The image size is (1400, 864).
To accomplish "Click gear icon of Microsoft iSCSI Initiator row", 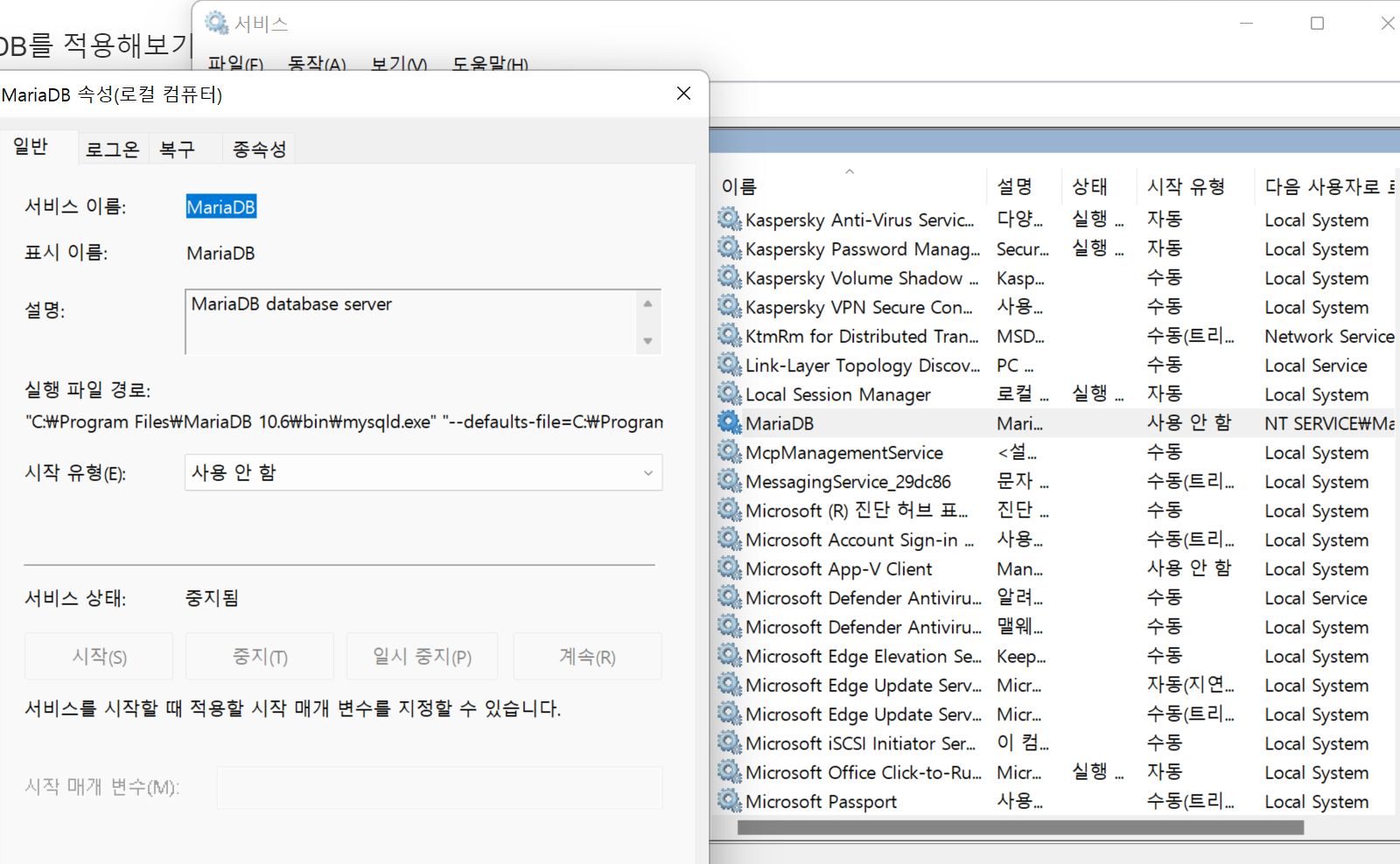I will coord(730,742).
